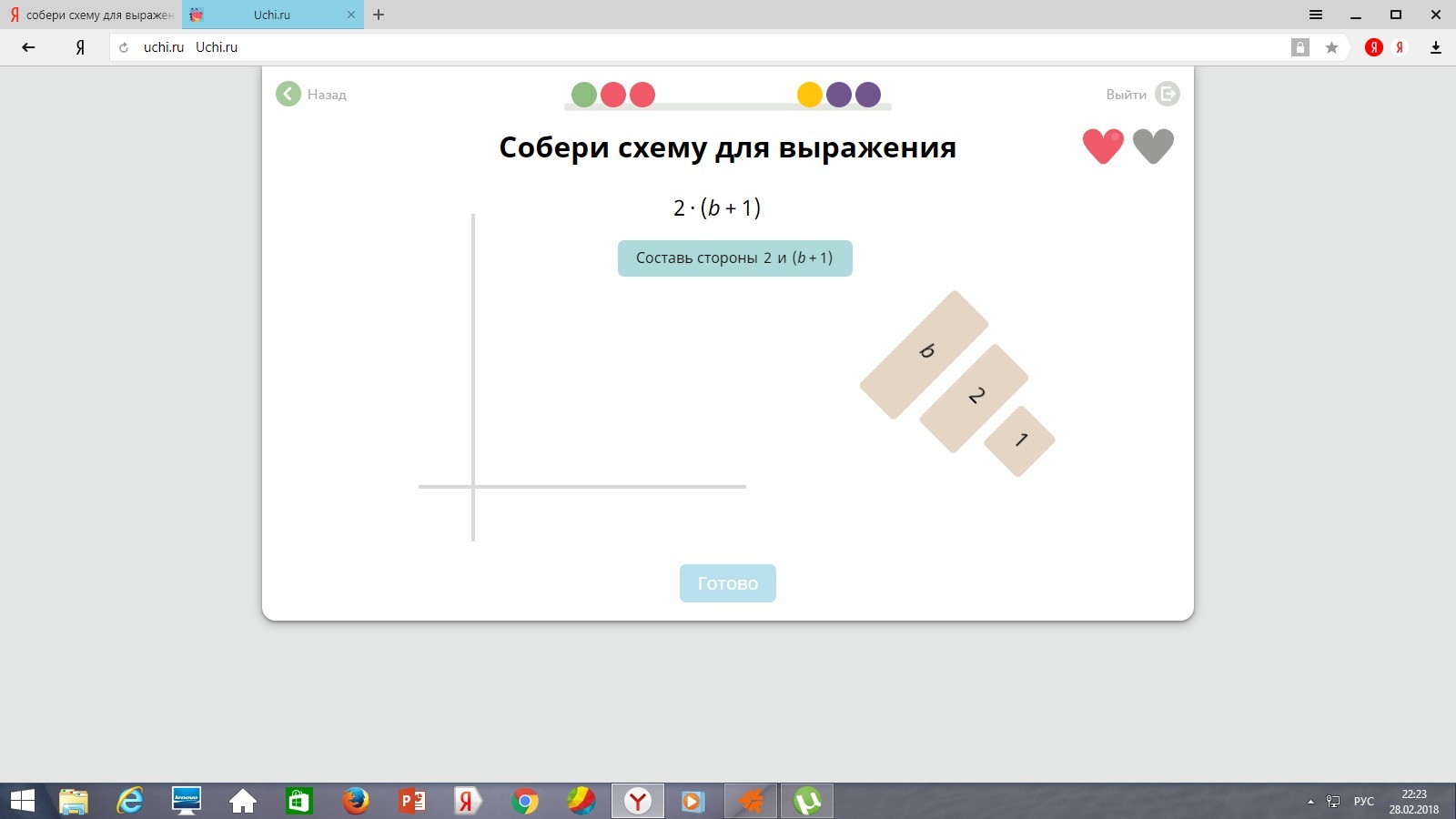1456x819 pixels.
Task: Click the hint 'Составь стороны 2 и (b+1)'
Action: point(734,258)
